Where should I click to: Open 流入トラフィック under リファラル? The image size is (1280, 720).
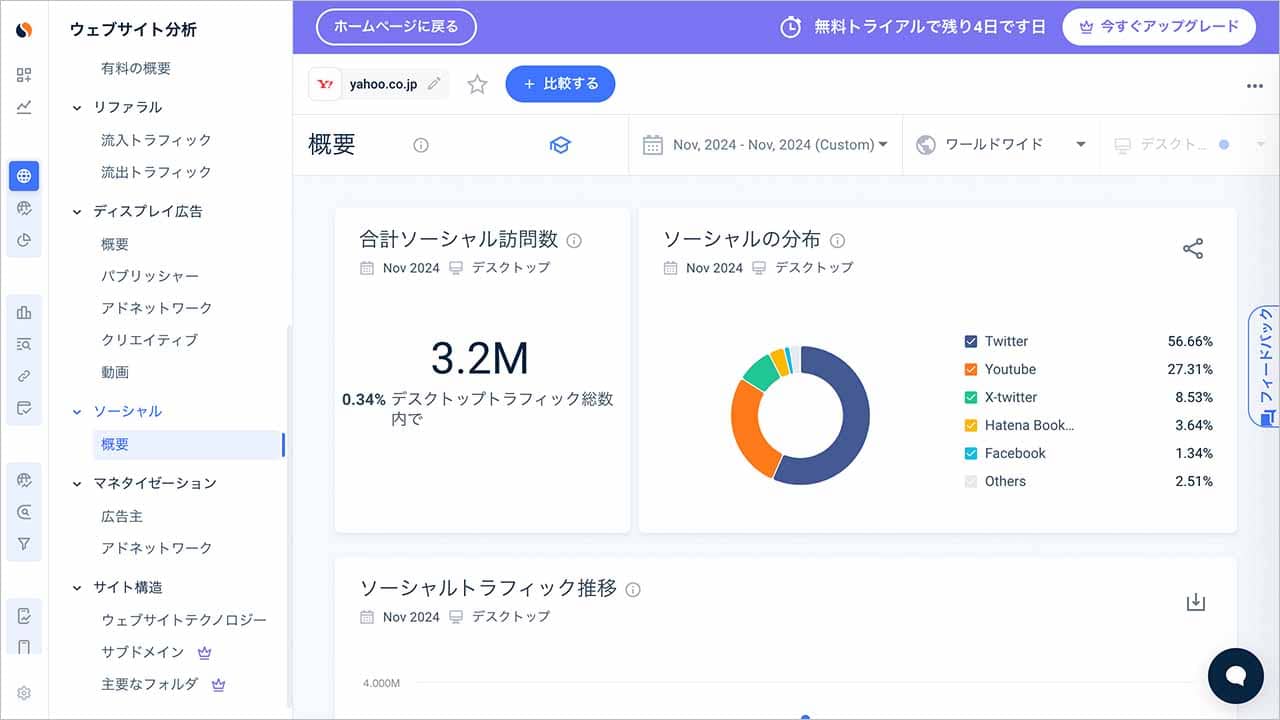[156, 140]
